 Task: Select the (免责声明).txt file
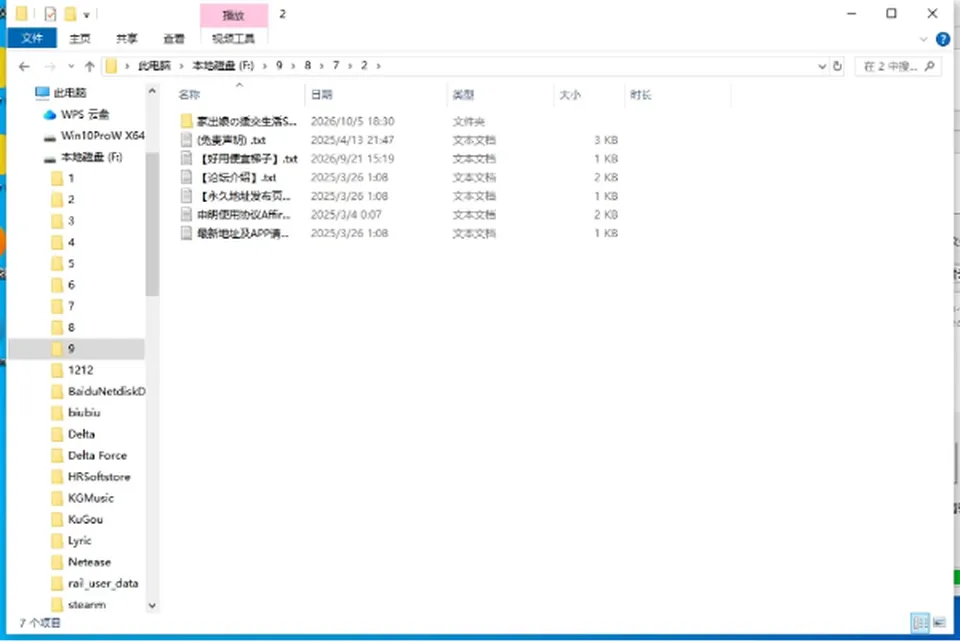click(223, 140)
